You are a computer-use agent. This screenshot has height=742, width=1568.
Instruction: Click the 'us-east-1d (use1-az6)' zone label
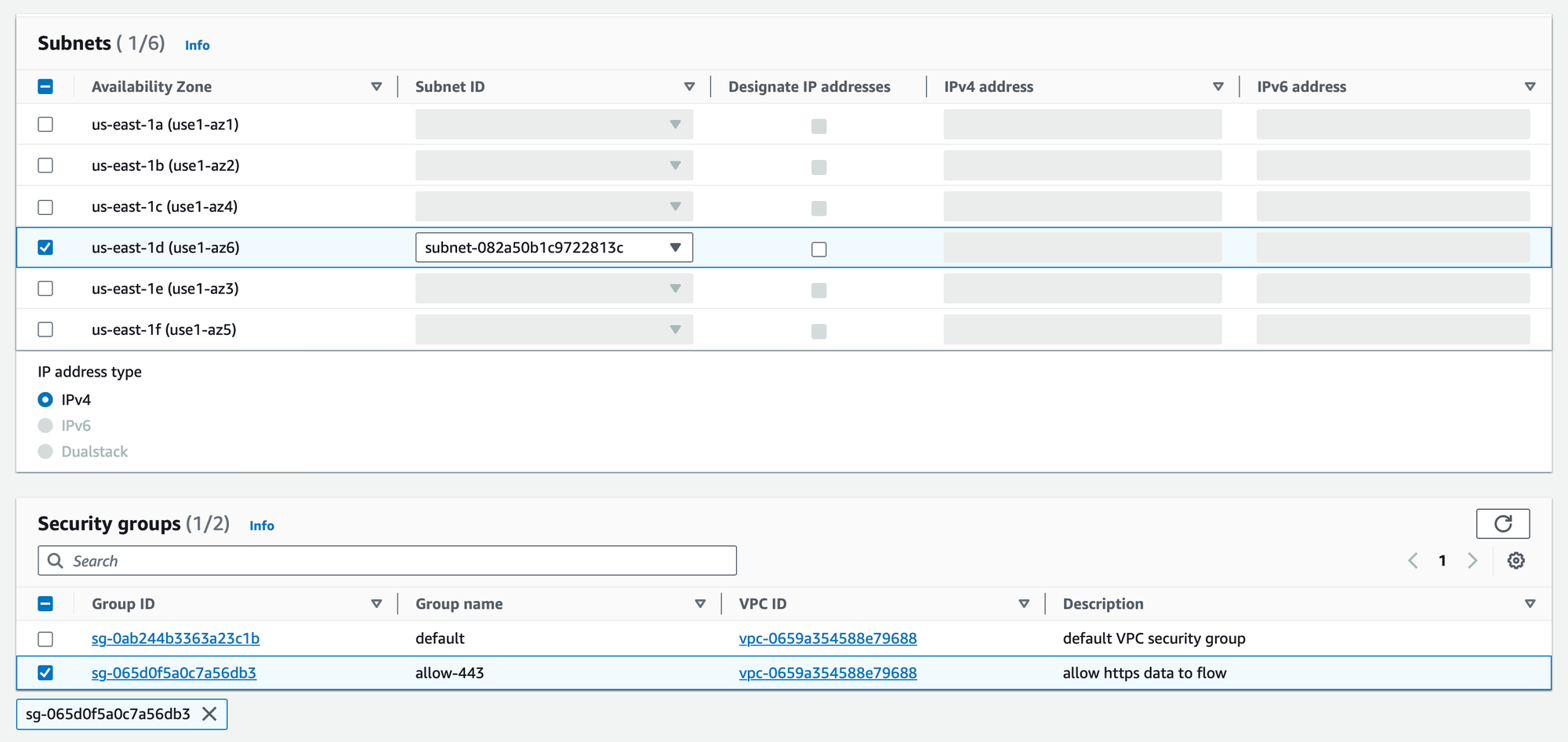(x=165, y=247)
